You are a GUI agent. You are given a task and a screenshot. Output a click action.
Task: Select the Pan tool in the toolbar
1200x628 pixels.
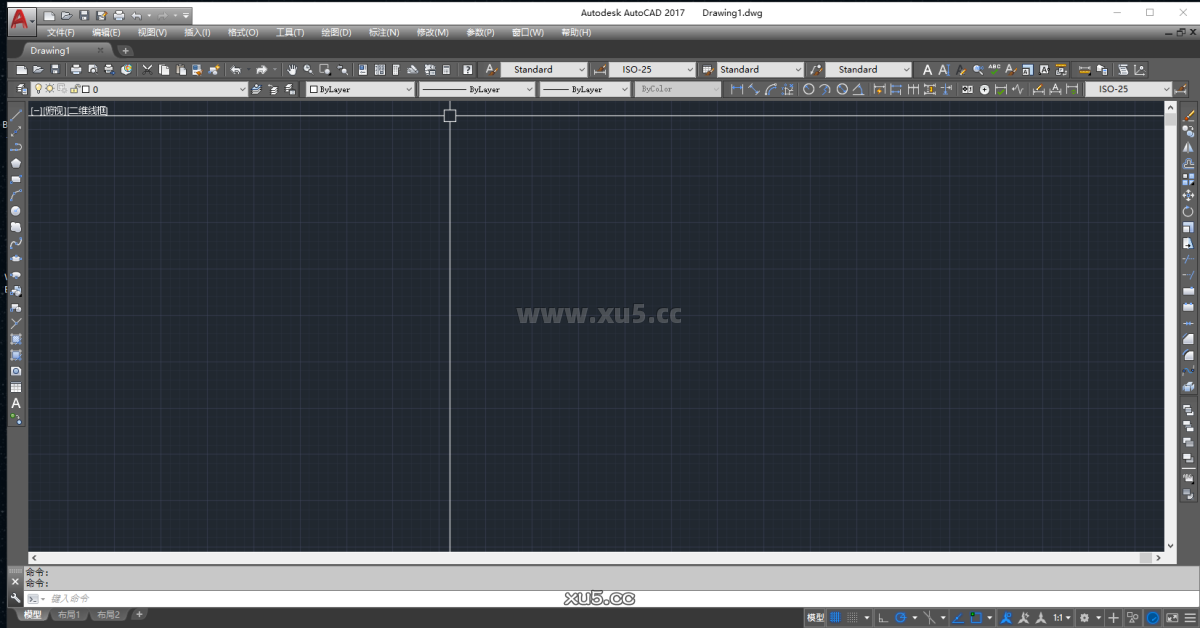294,69
